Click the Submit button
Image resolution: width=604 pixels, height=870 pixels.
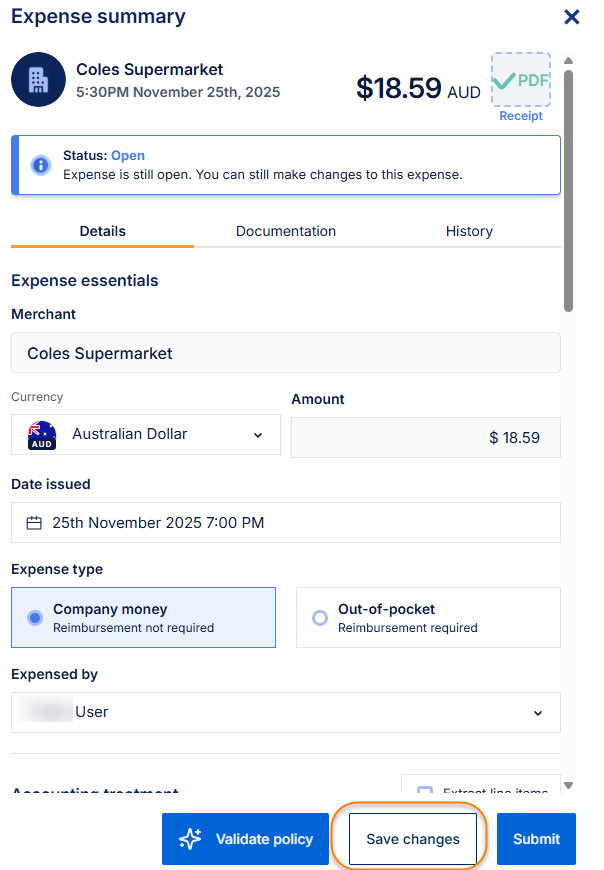(536, 839)
